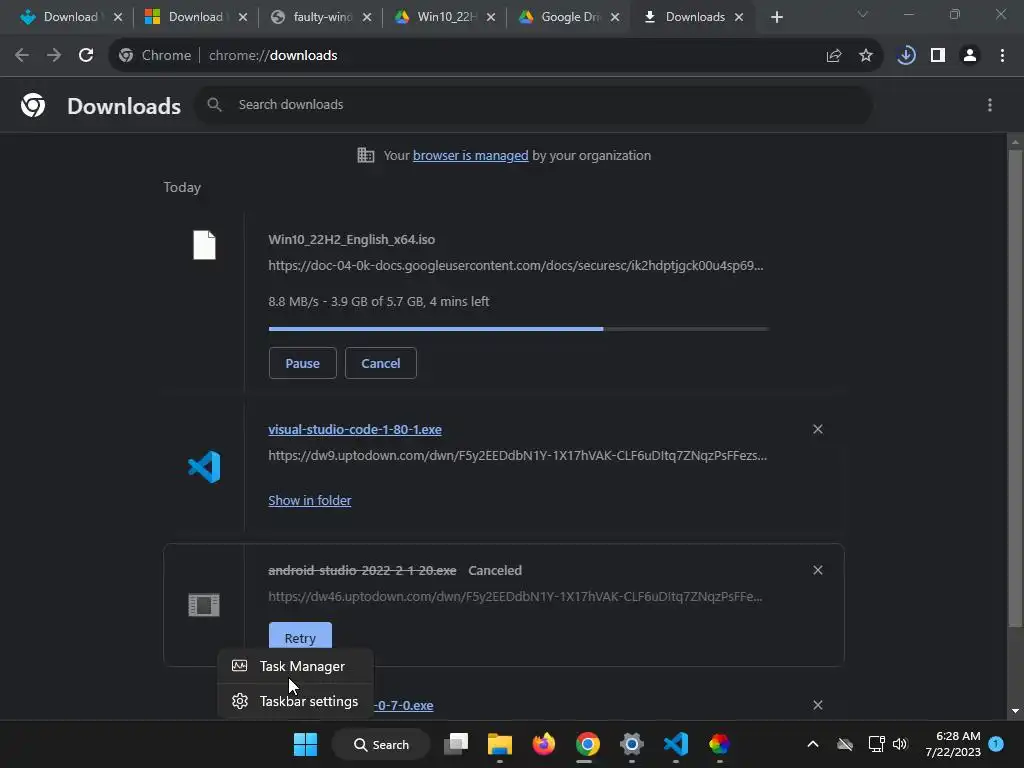Screen dimensions: 1024x768
Task: Go back using the browser back arrow
Action: (22, 56)
